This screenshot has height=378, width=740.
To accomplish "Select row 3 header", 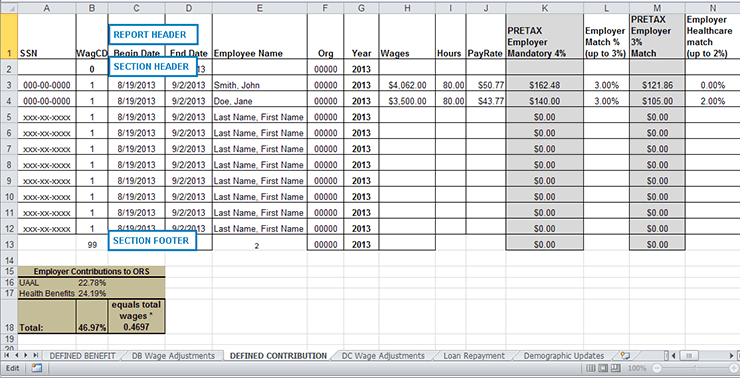I will pos(9,85).
